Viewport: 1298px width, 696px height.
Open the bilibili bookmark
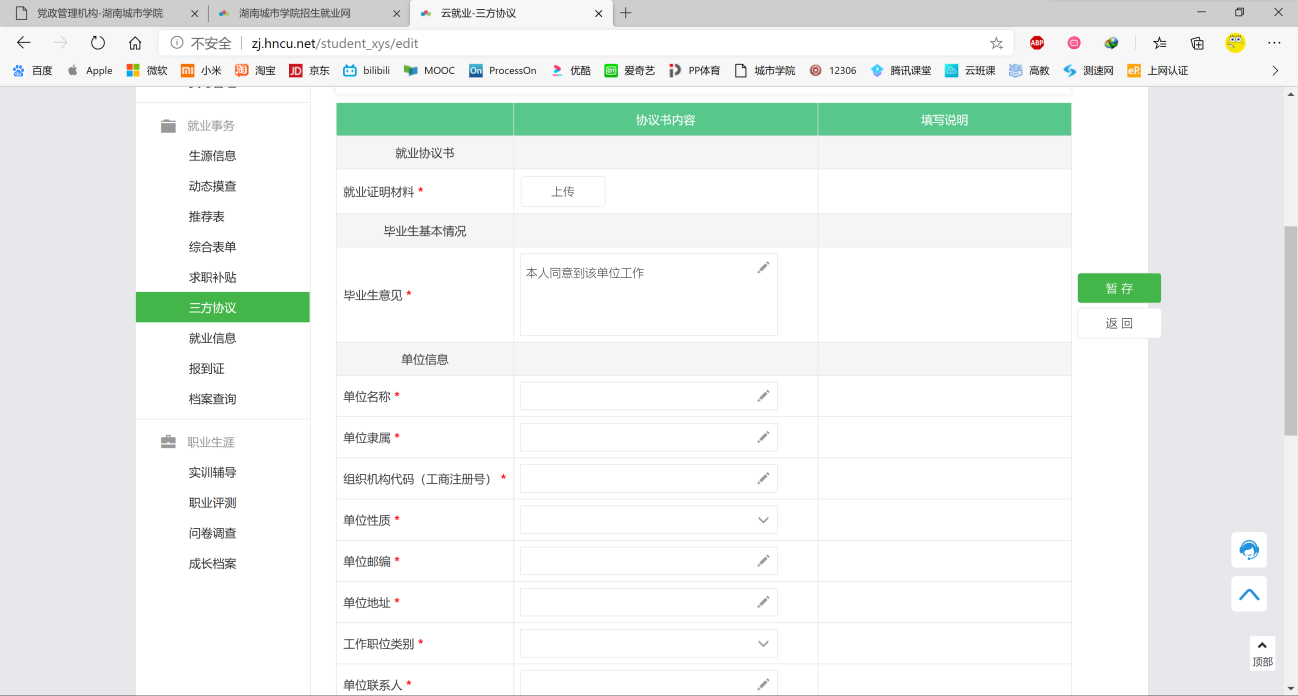tap(366, 71)
